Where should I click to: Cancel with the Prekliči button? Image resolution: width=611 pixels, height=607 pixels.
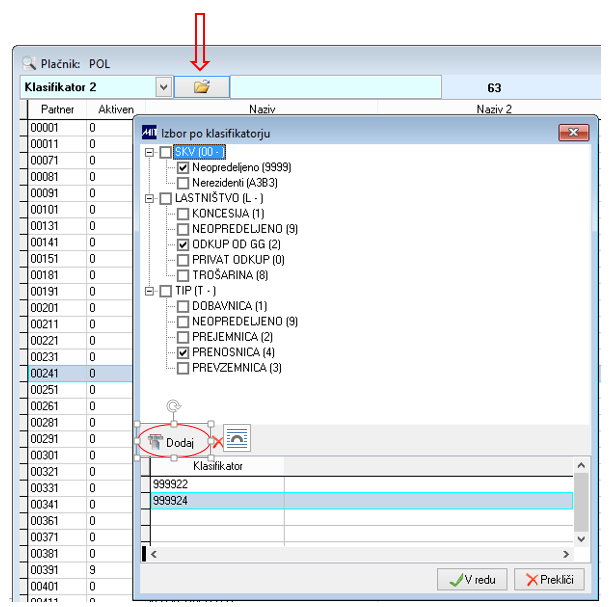549,579
